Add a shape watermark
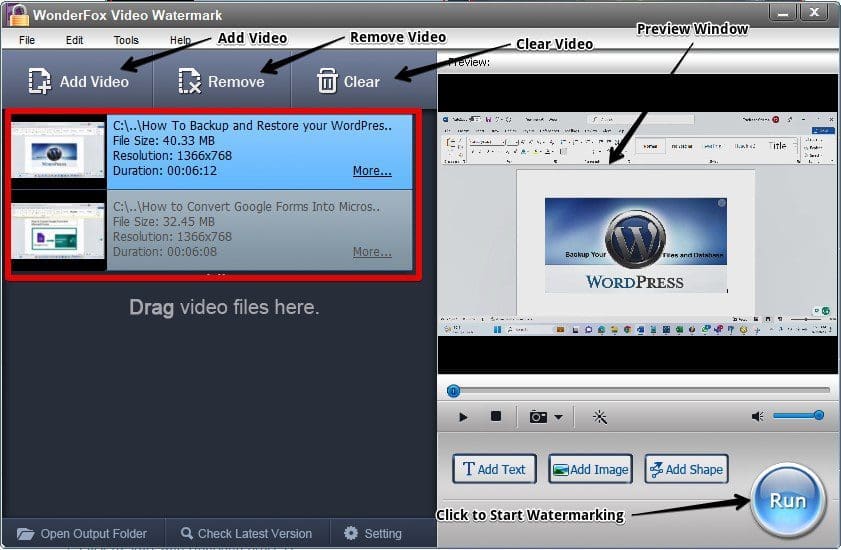Viewport: 841px width, 550px height. (687, 469)
